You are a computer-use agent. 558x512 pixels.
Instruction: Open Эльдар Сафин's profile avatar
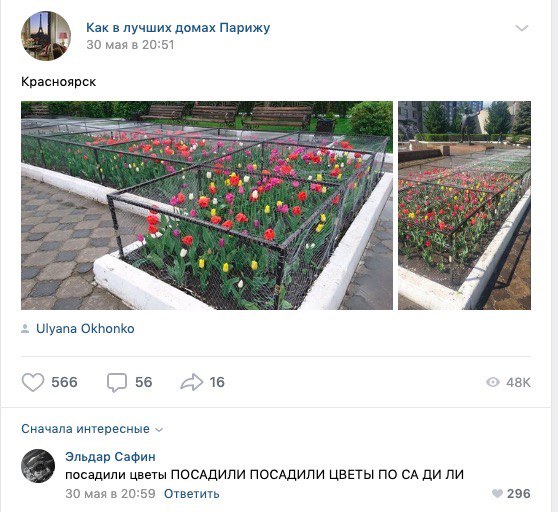point(38,466)
